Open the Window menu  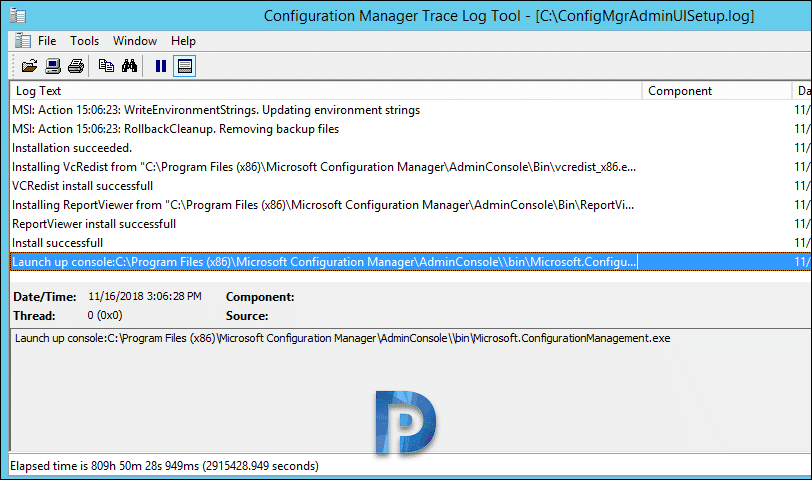[x=135, y=41]
